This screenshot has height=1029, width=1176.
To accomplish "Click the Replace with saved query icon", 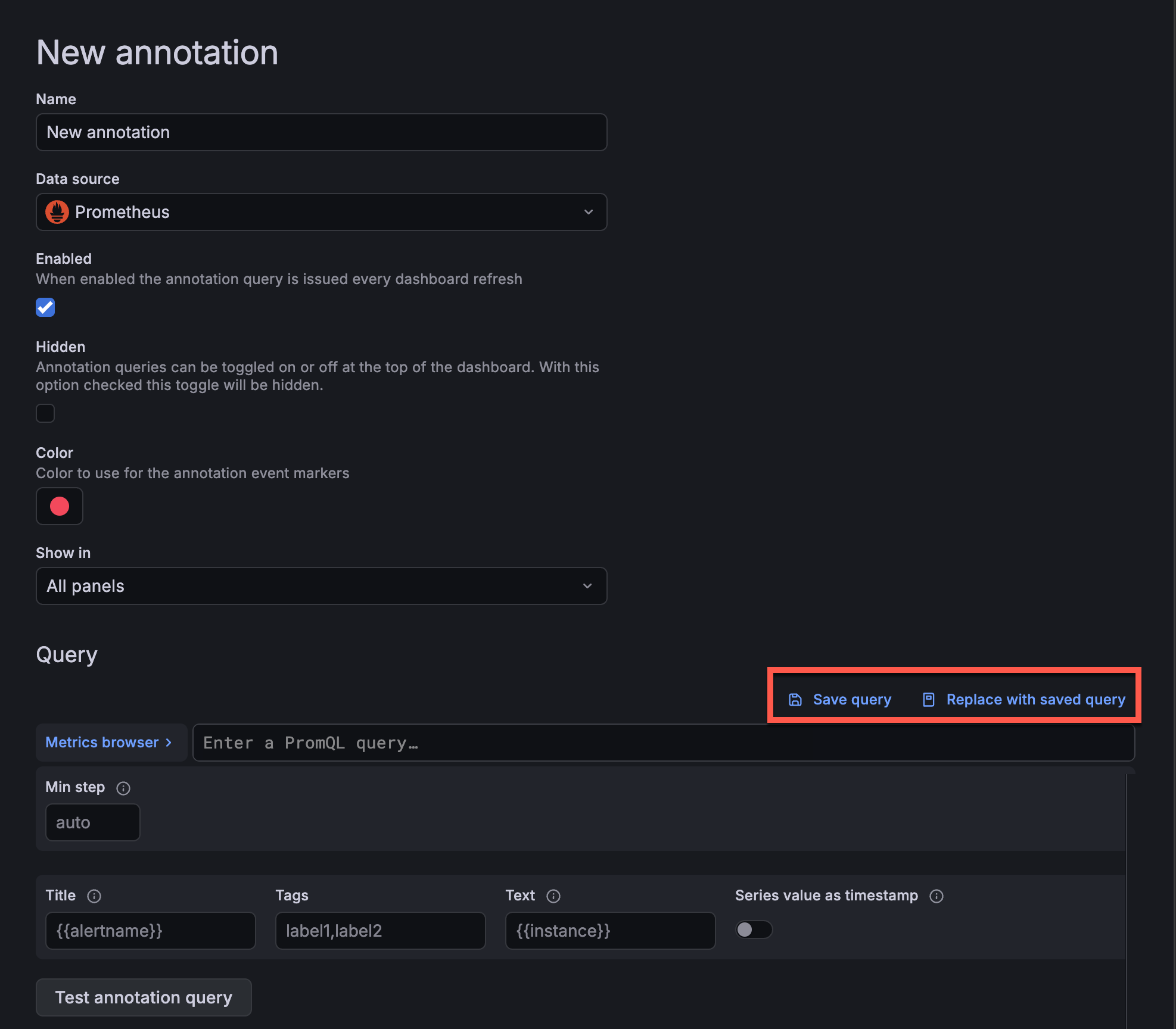I will click(x=929, y=699).
